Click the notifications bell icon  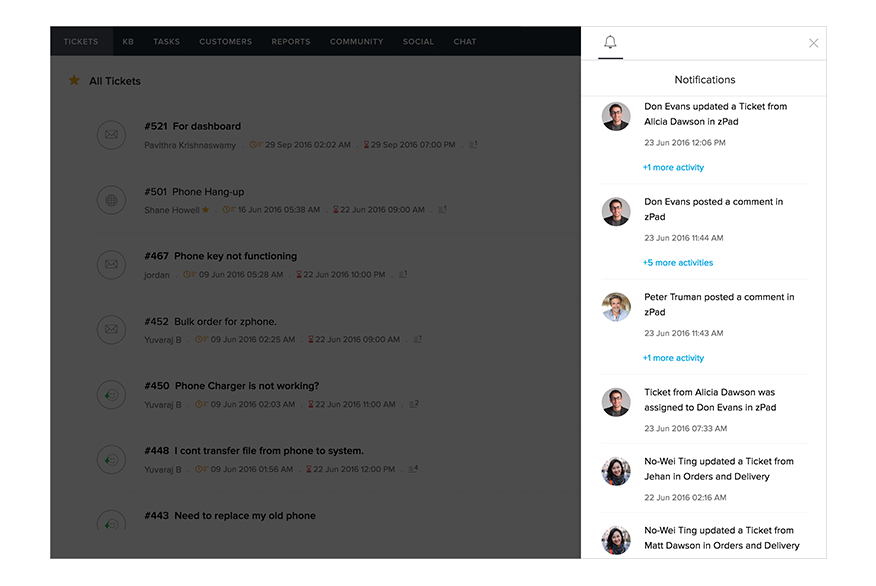point(610,42)
